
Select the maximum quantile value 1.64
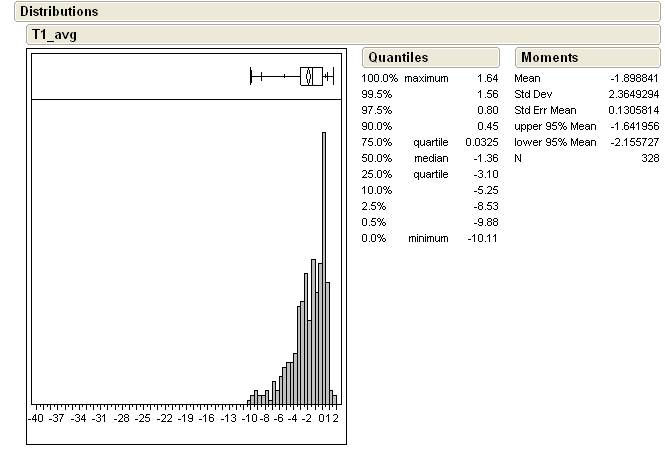tap(487, 78)
